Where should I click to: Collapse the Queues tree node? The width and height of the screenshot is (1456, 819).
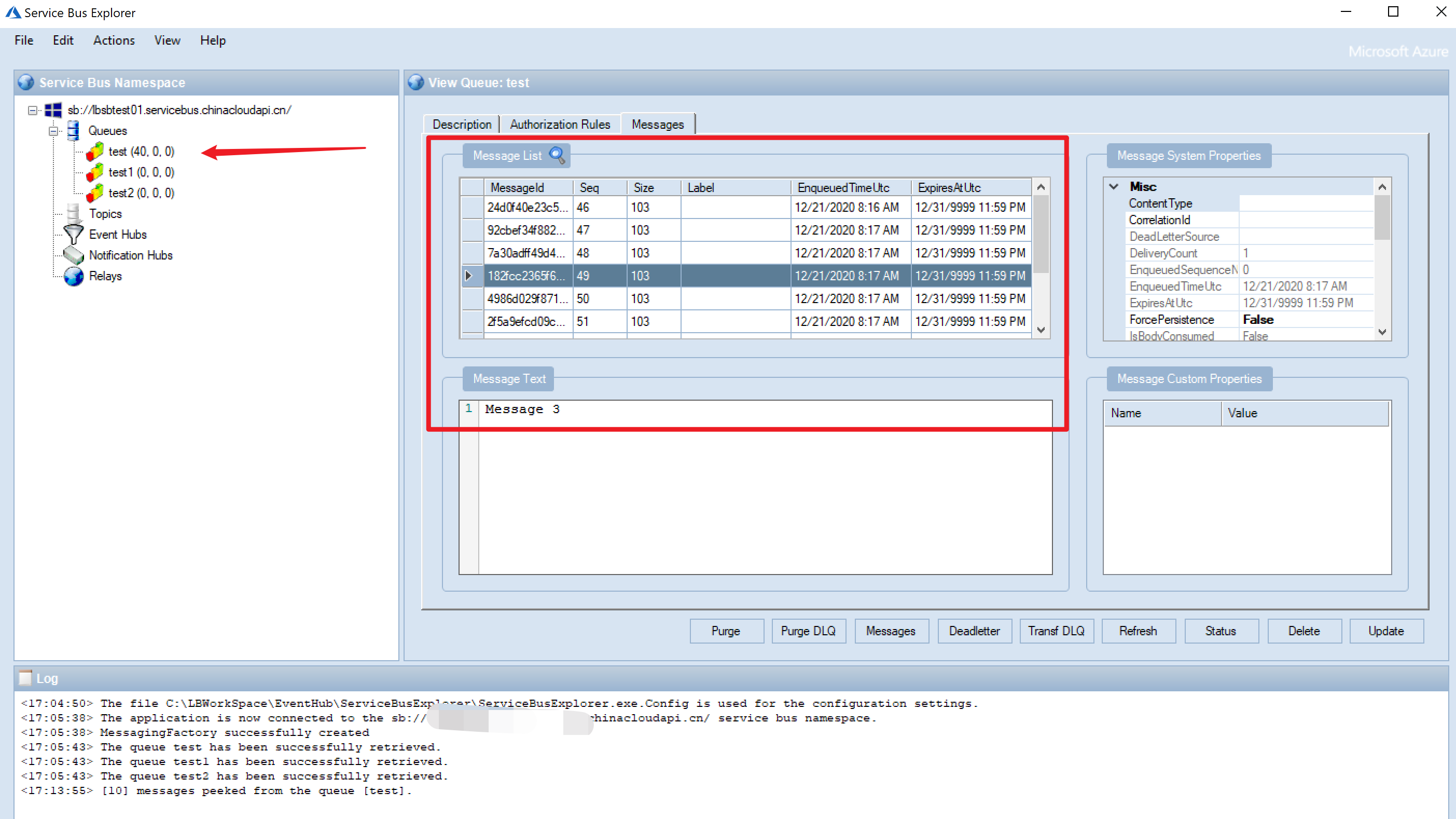[53, 131]
